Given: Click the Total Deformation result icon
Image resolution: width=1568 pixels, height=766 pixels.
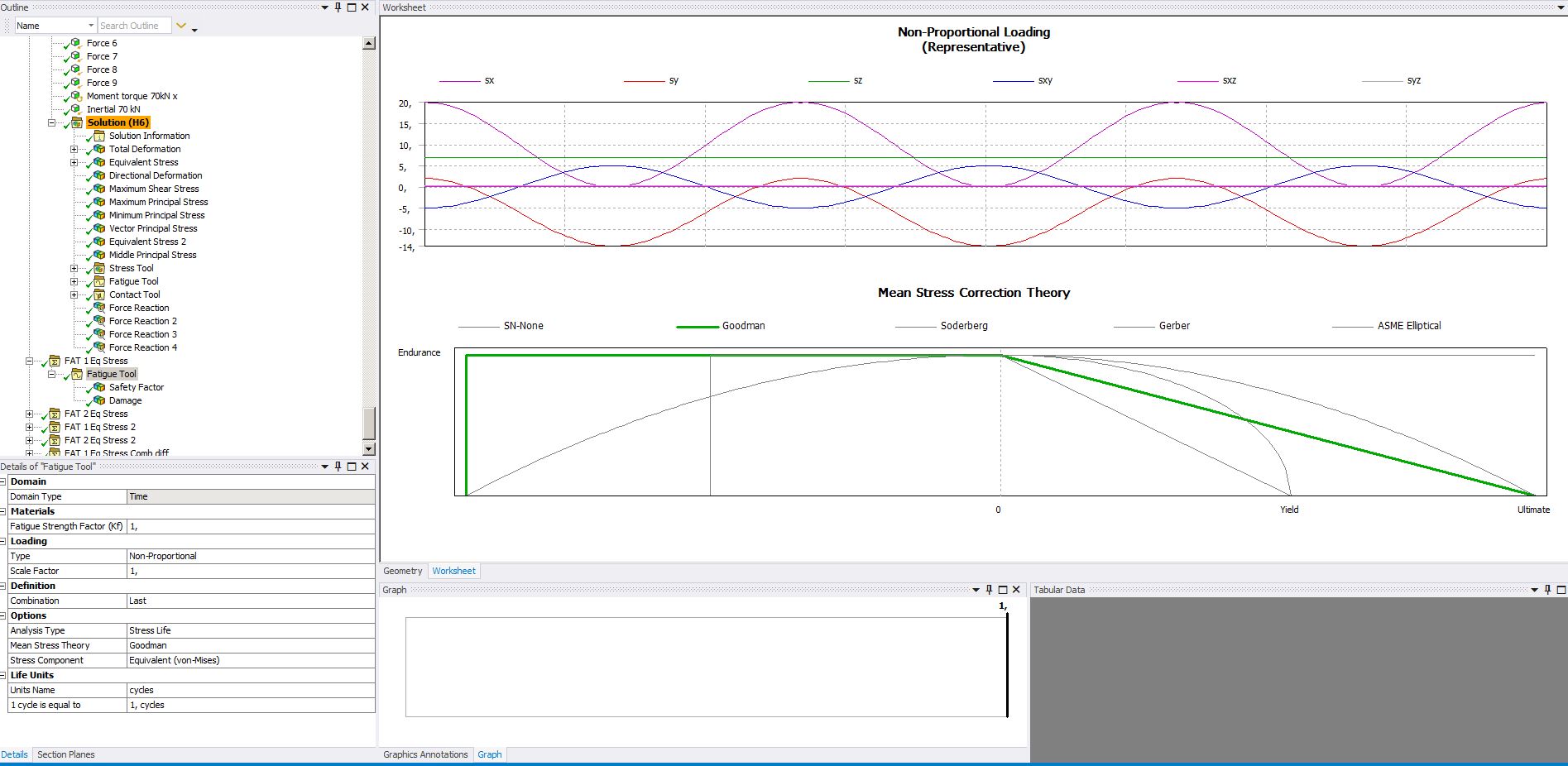Looking at the screenshot, I should 99,149.
